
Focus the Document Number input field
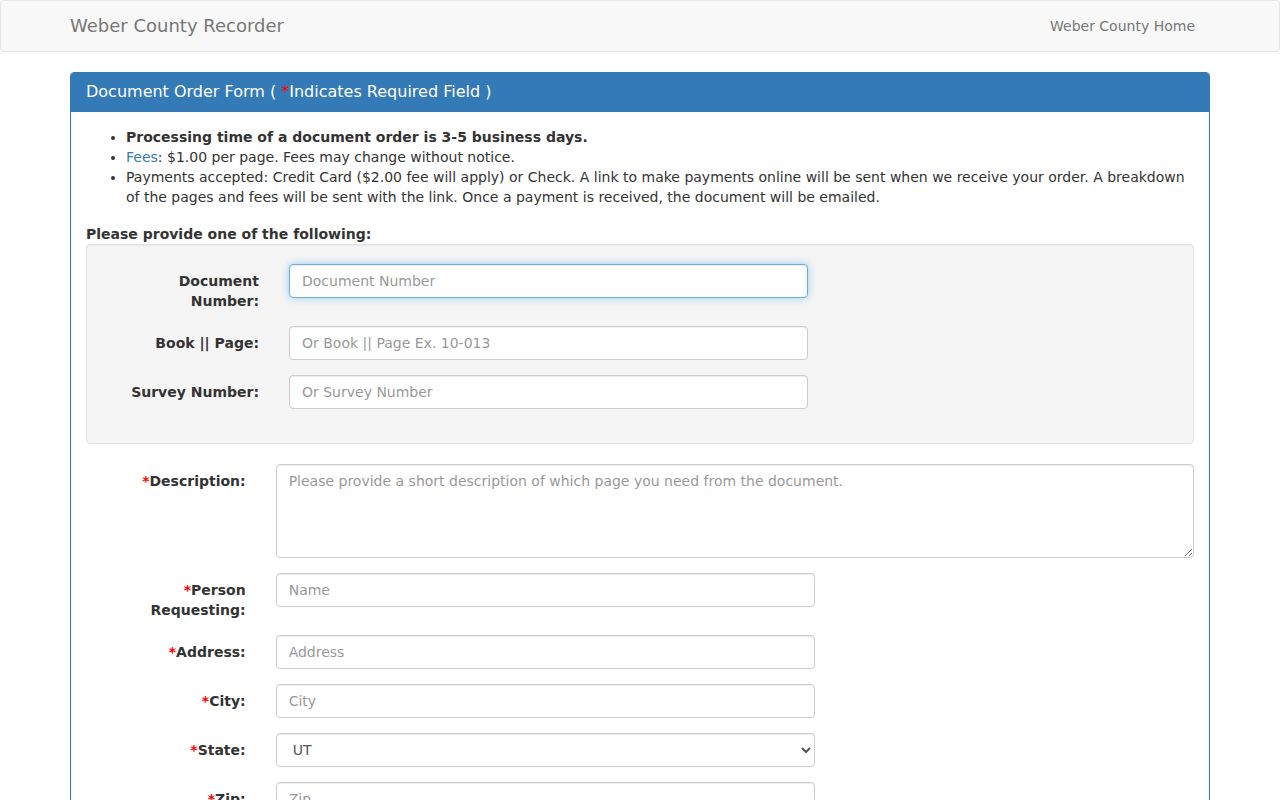(x=548, y=281)
